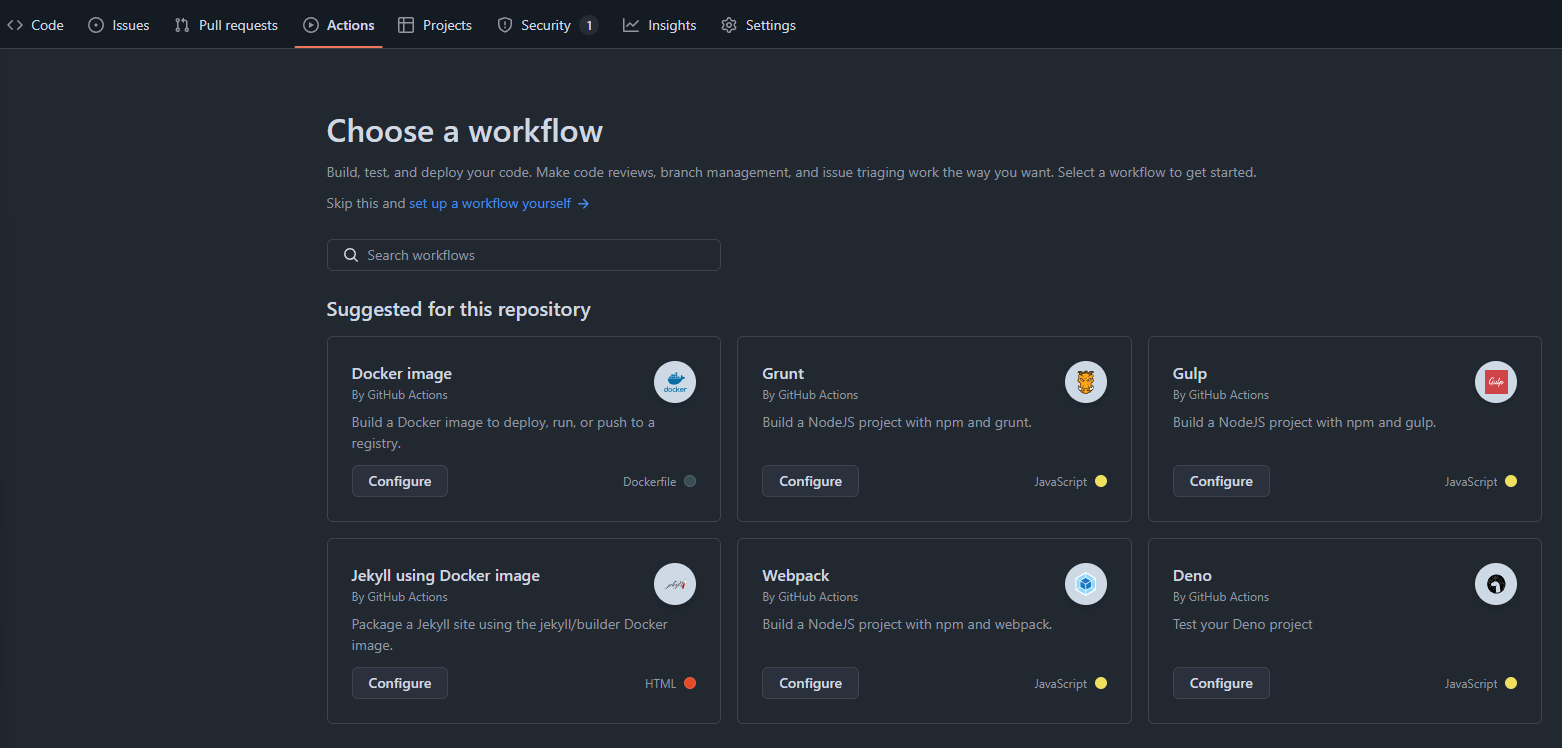Click the JavaScript label on the Webpack card

pyautogui.click(x=1061, y=684)
